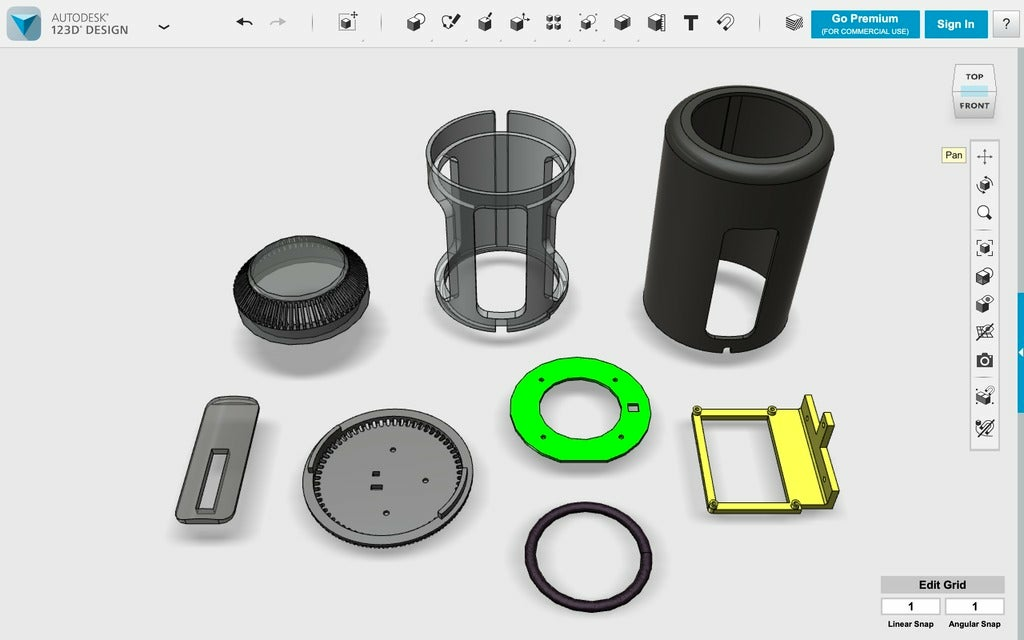Open Help with the question mark button
1024x640 pixels.
coord(1006,24)
